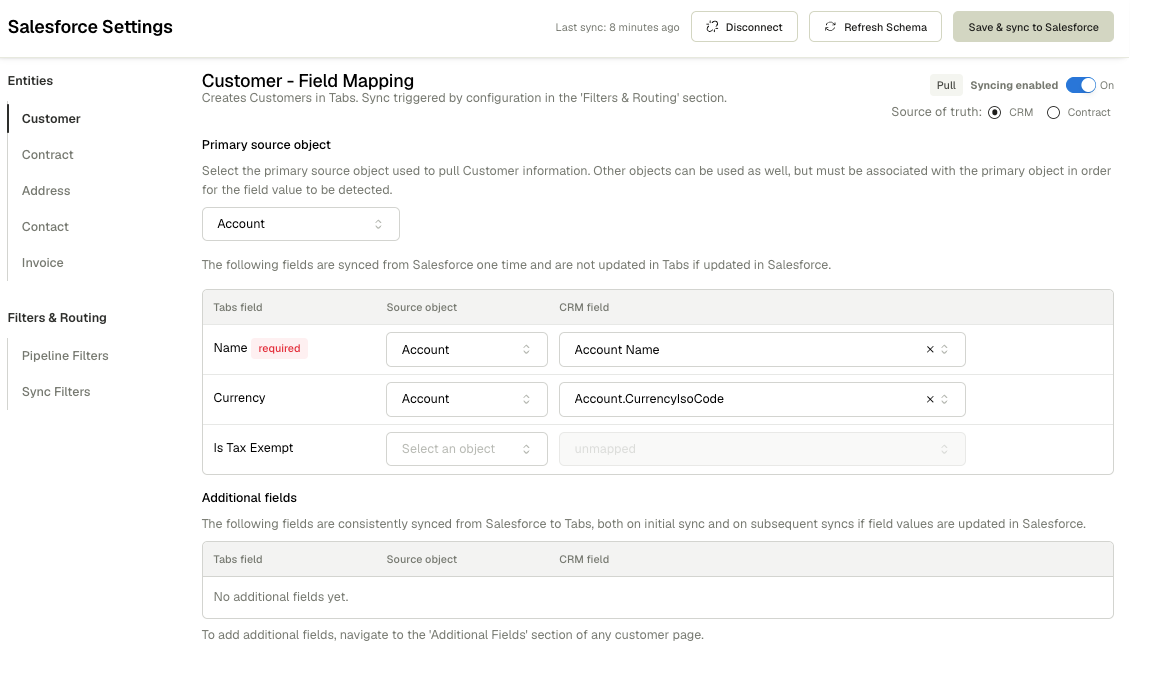Open source object dropdown for Name row
Viewport: 1158px width, 673px height.
(467, 349)
